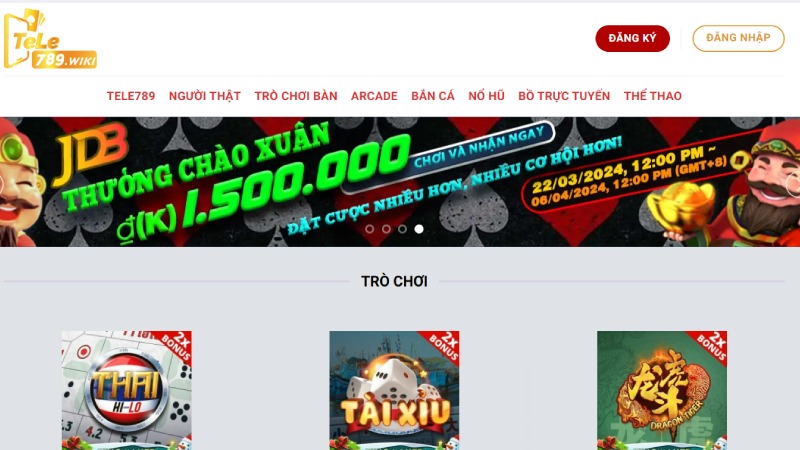The height and width of the screenshot is (450, 800).
Task: Open the THỂ THAO sports menu
Action: pyautogui.click(x=653, y=96)
